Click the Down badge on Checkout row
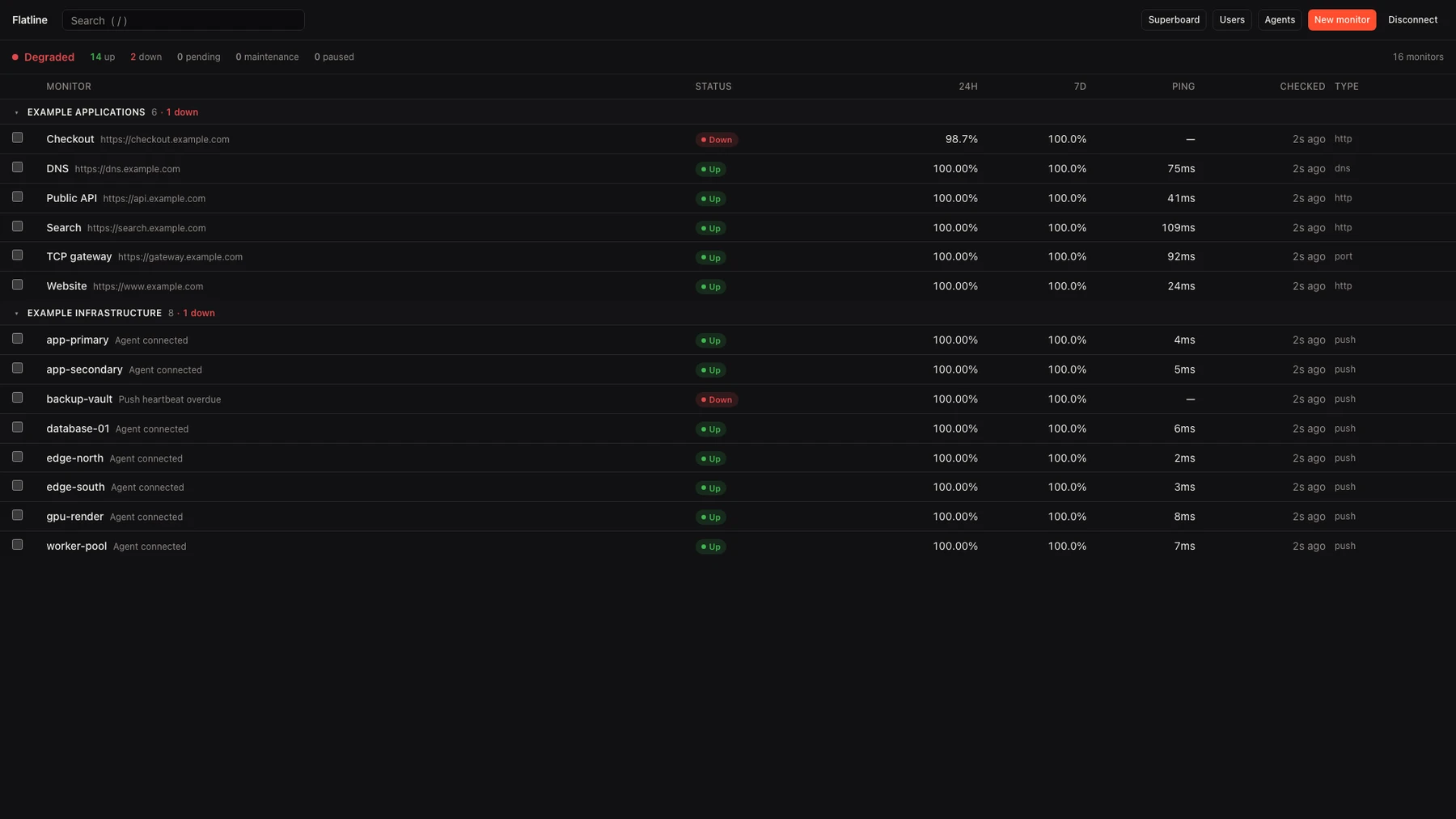Viewport: 1456px width, 819px height. coord(717,140)
